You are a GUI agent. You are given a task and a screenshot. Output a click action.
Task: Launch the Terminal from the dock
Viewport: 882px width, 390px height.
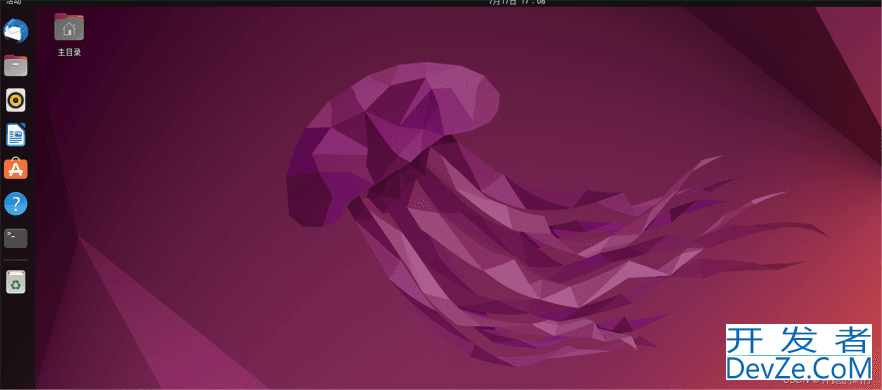(16, 238)
